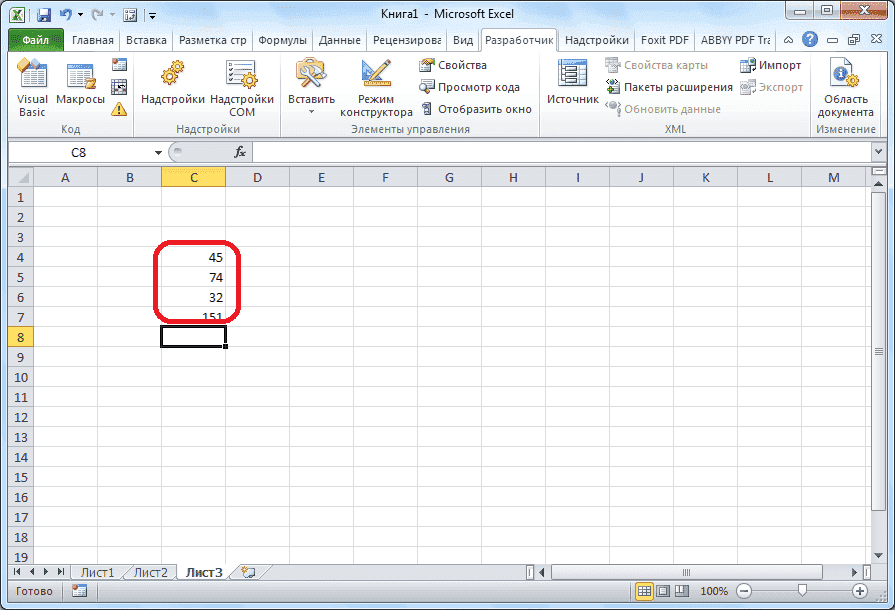Open the Name Box dropdown arrow
895x610 pixels.
(157, 152)
